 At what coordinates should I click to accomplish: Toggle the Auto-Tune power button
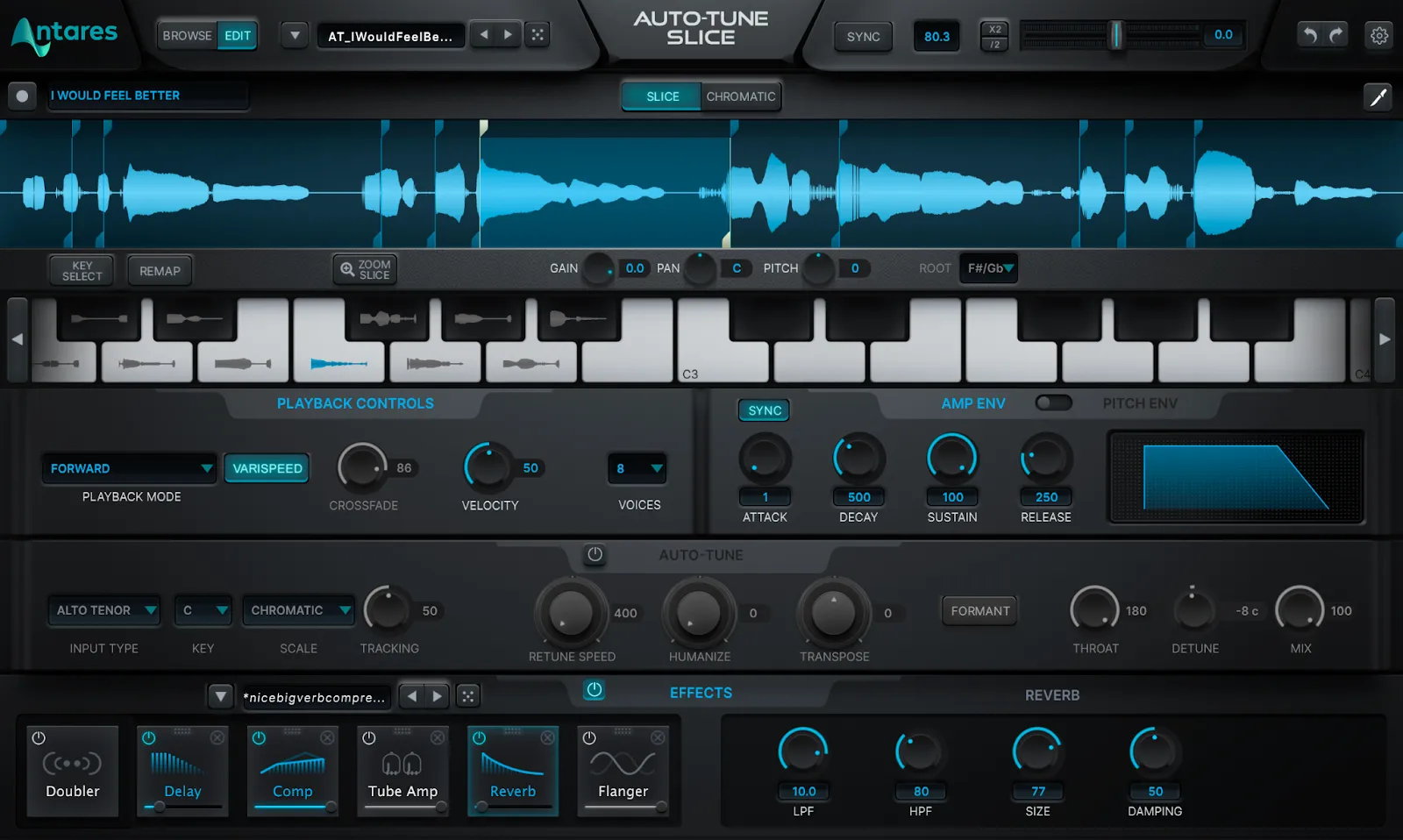pos(595,555)
